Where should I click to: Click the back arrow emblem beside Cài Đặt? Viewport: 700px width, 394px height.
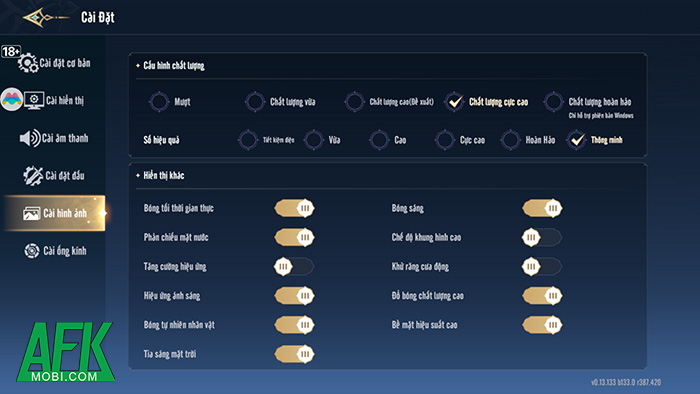point(45,17)
